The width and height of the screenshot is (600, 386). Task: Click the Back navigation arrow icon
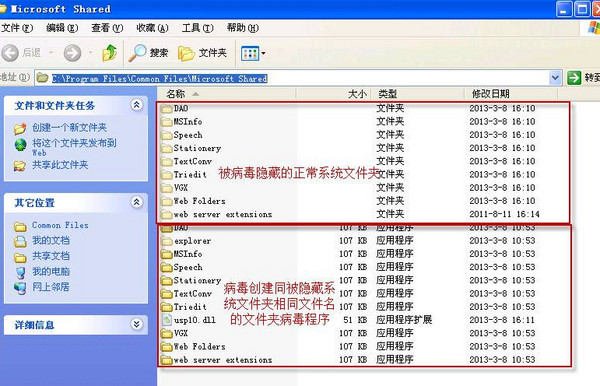pos(10,53)
